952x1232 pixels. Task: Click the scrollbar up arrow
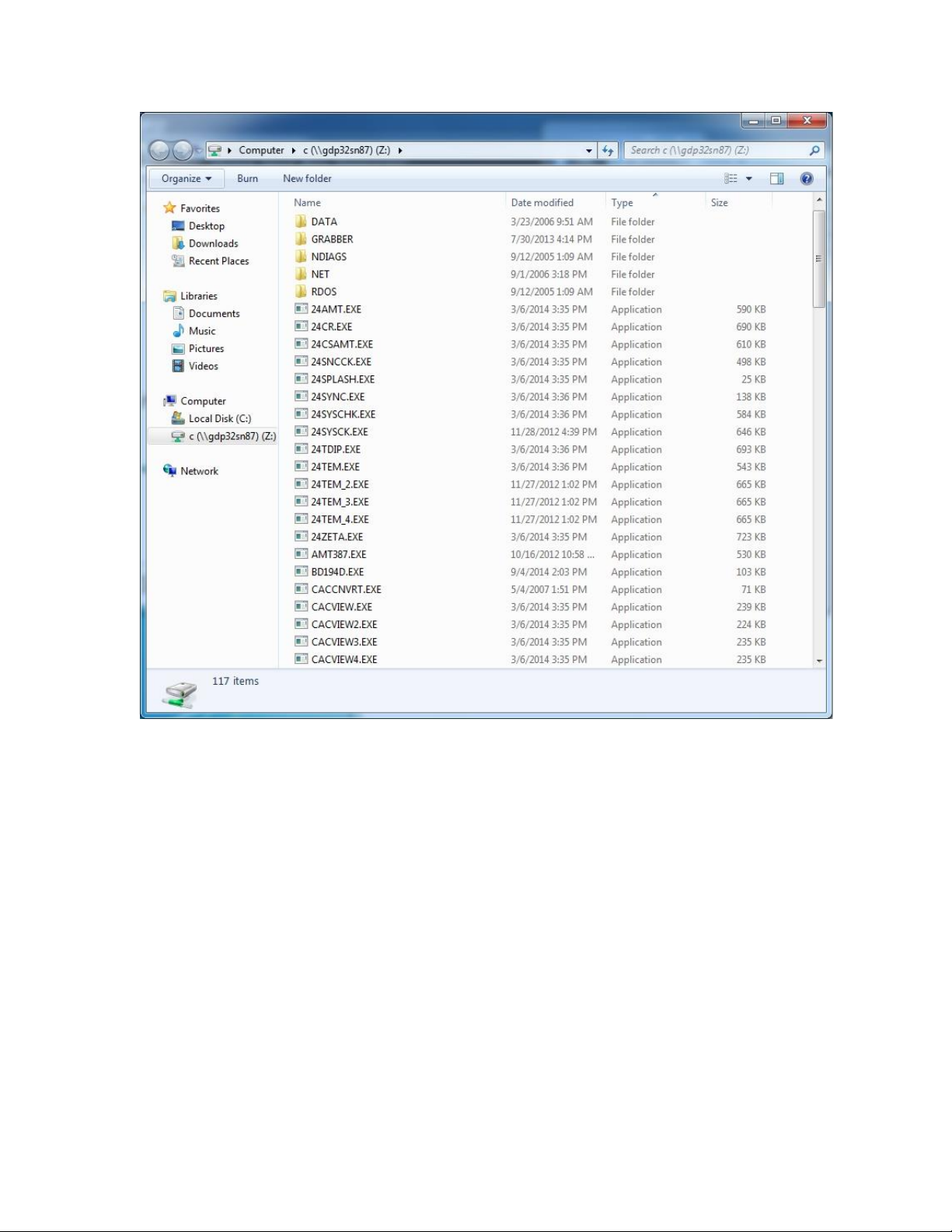point(819,201)
